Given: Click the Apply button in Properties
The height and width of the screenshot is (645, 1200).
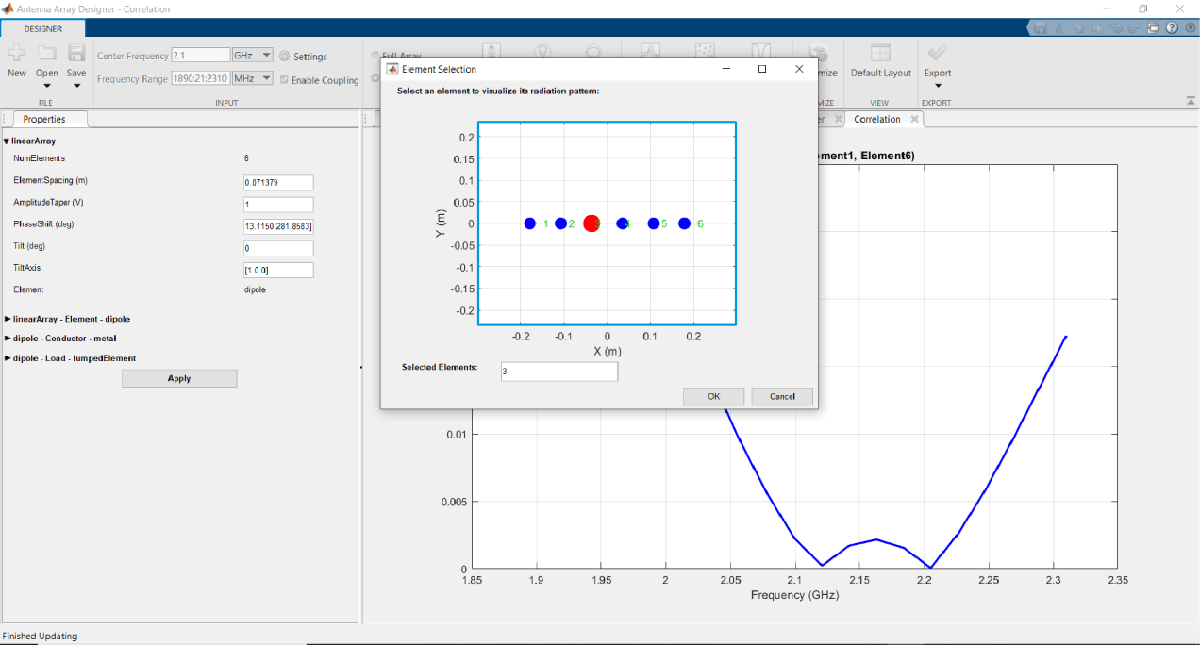Looking at the screenshot, I should coord(179,378).
